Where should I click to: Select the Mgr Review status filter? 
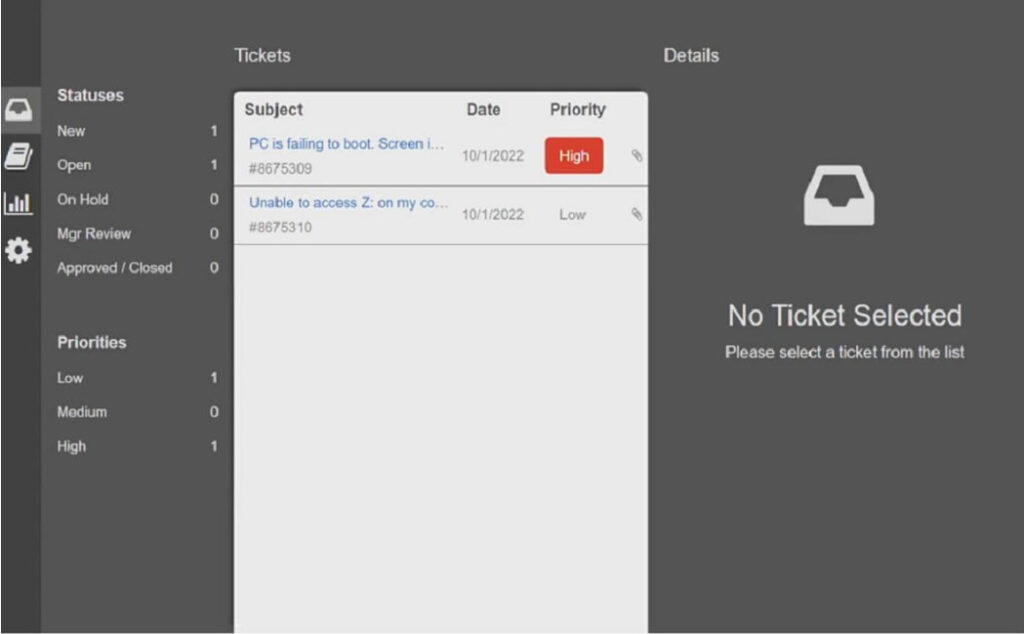[x=94, y=234]
